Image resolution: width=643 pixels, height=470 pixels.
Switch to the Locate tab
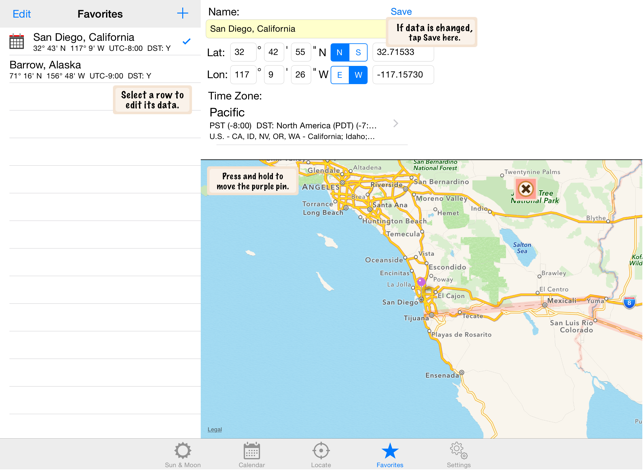click(x=321, y=455)
